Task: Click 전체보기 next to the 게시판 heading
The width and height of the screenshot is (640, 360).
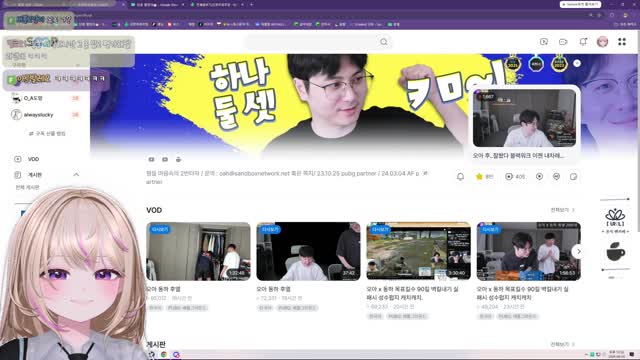Action: (x=562, y=344)
